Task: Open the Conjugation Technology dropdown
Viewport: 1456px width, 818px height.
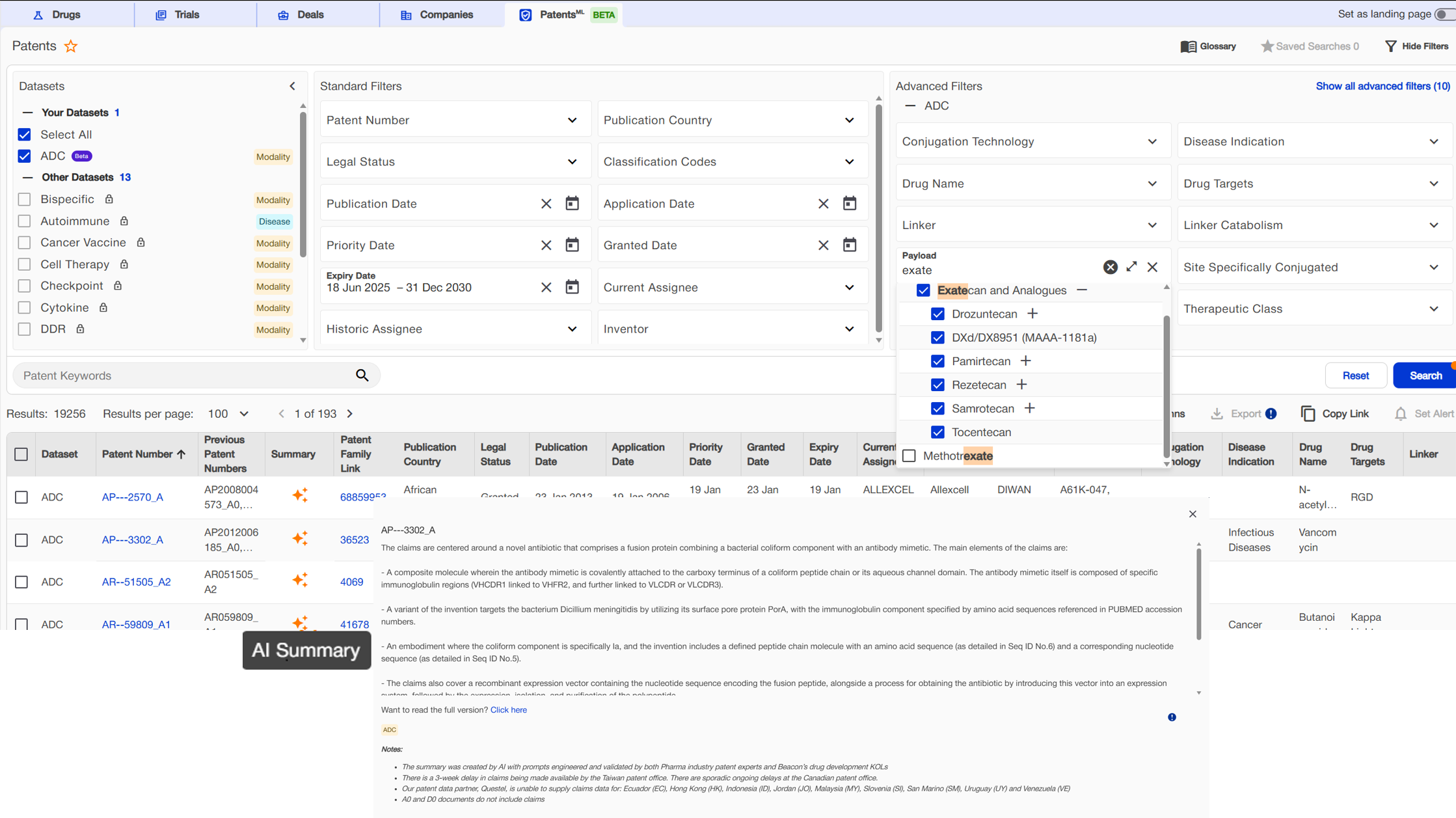Action: [x=1152, y=141]
